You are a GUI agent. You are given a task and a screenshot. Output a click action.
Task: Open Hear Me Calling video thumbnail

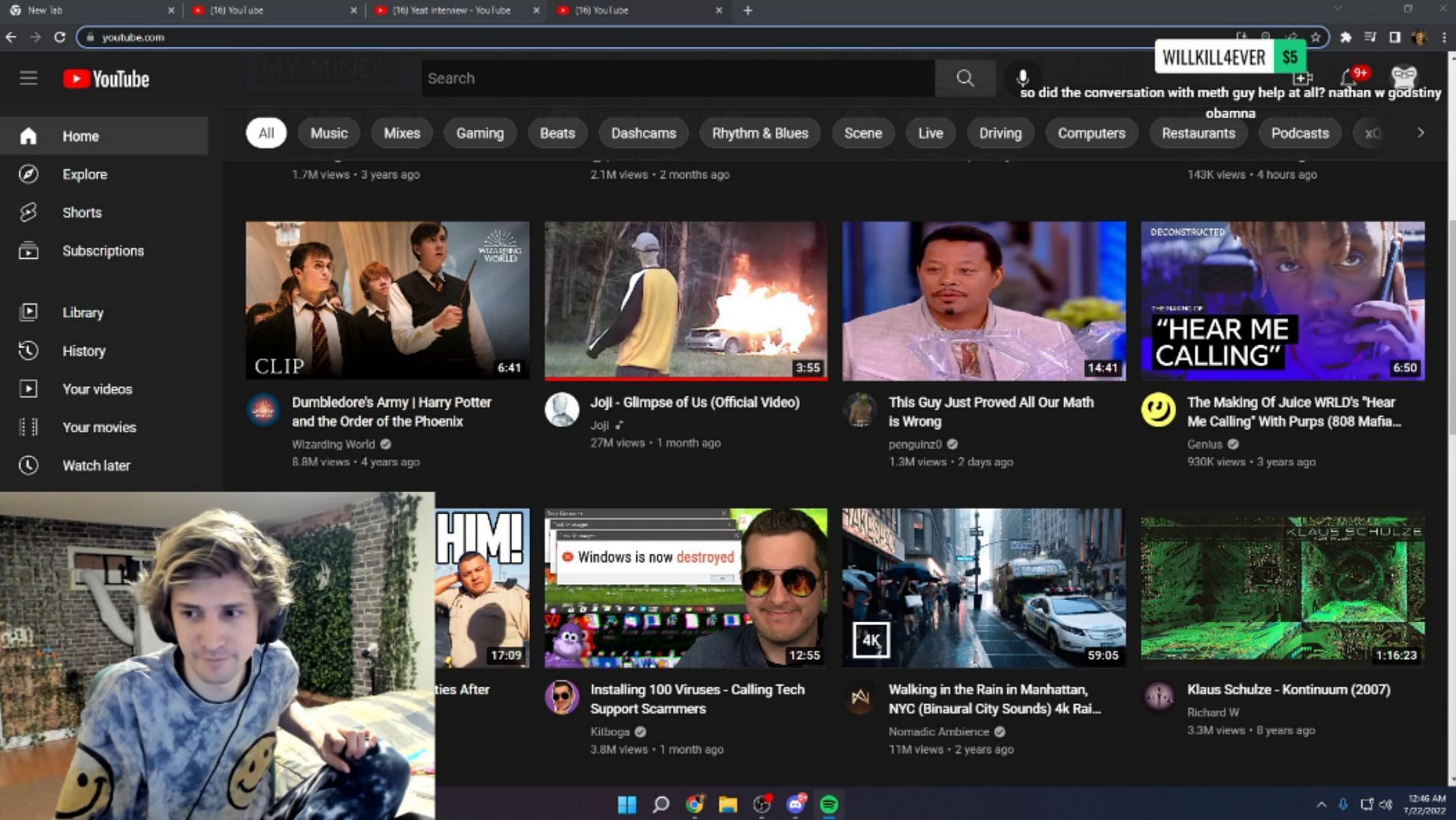pyautogui.click(x=1282, y=300)
